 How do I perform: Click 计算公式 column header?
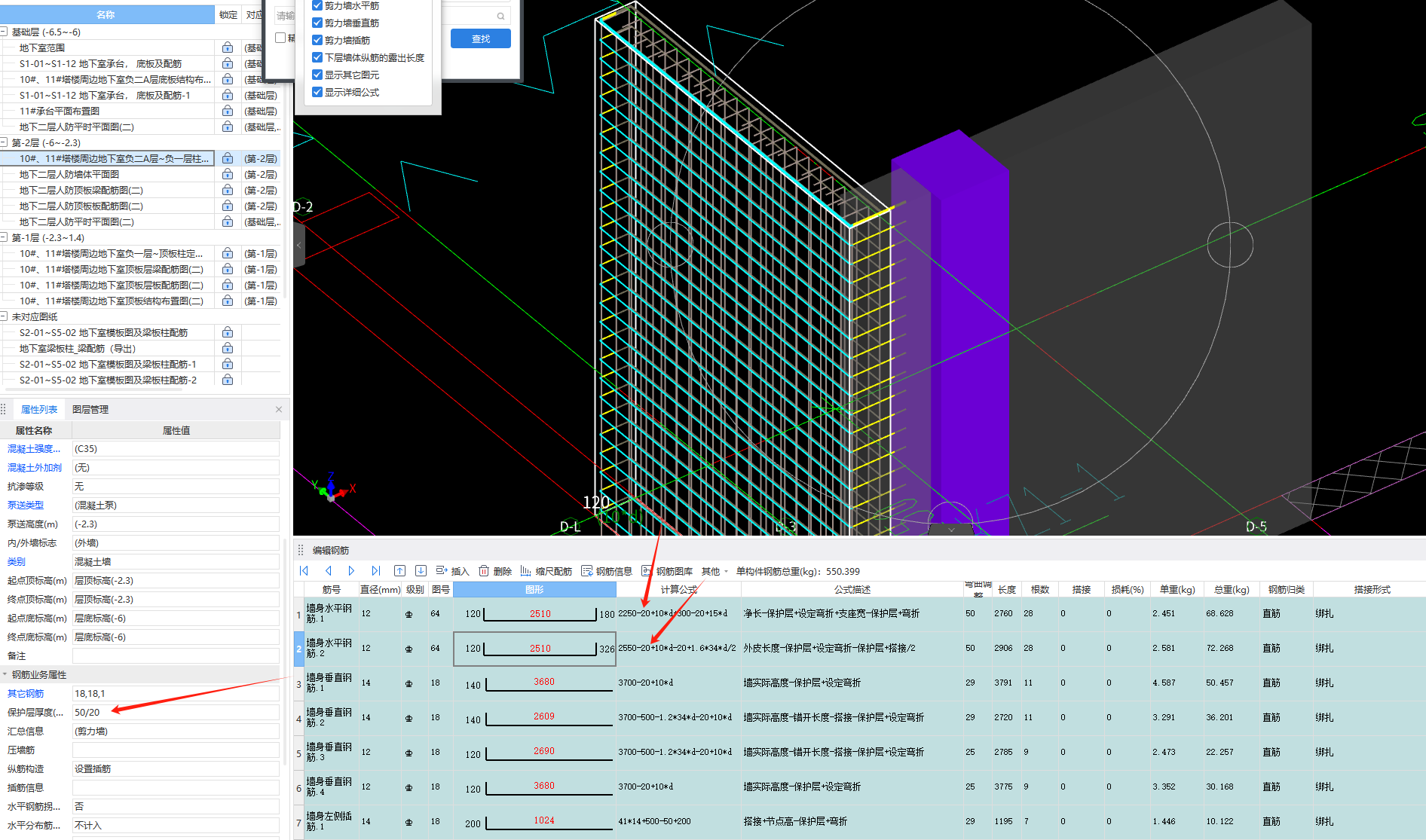(678, 589)
